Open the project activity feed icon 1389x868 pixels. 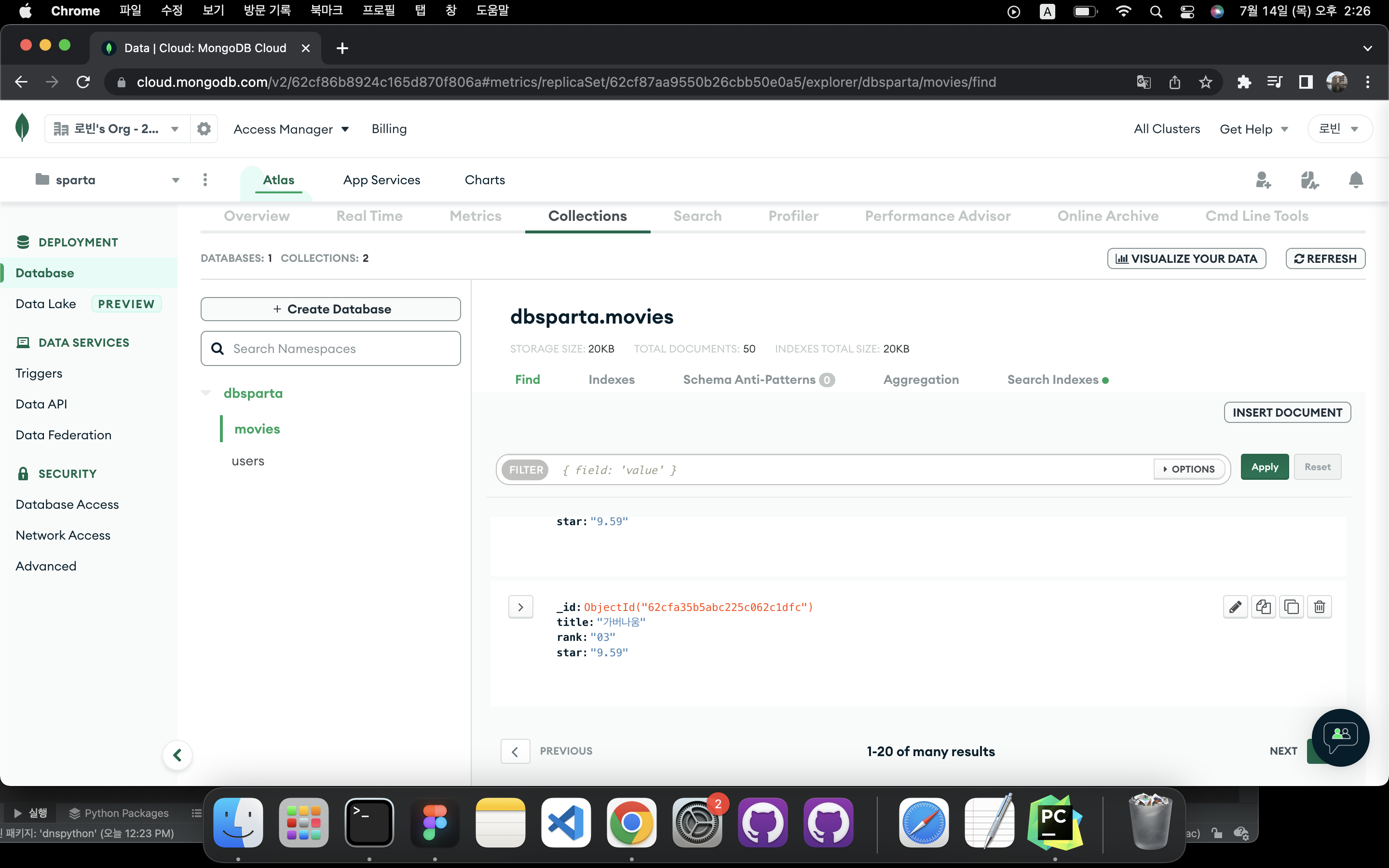[x=1309, y=180]
